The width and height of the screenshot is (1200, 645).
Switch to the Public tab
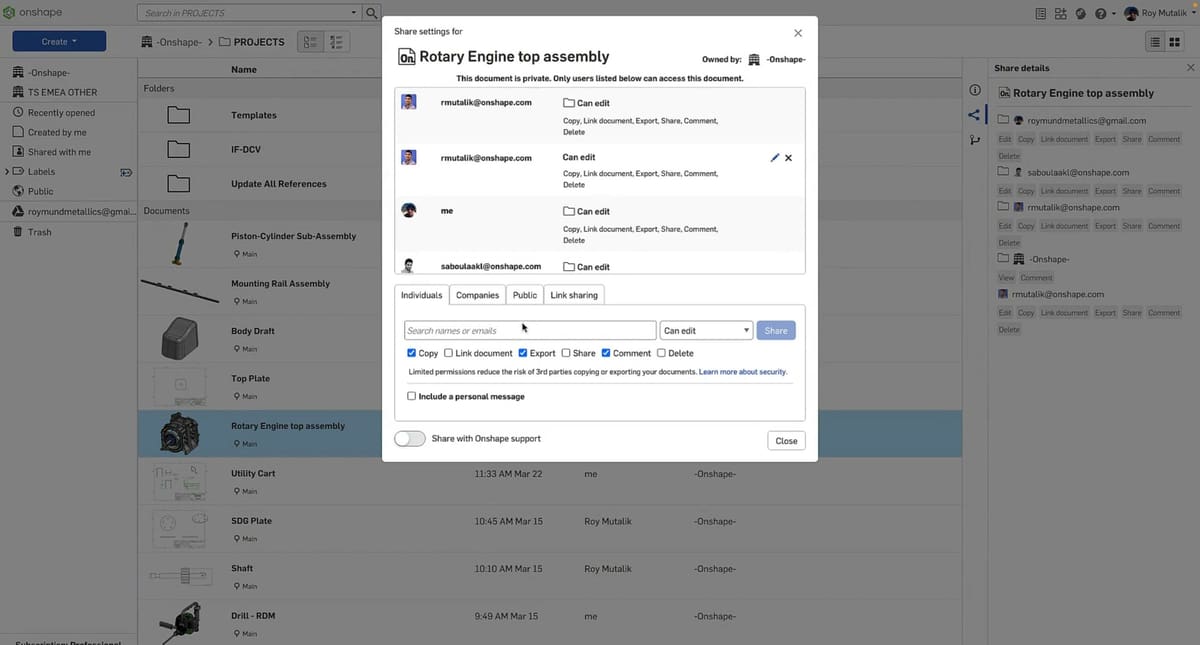[525, 295]
